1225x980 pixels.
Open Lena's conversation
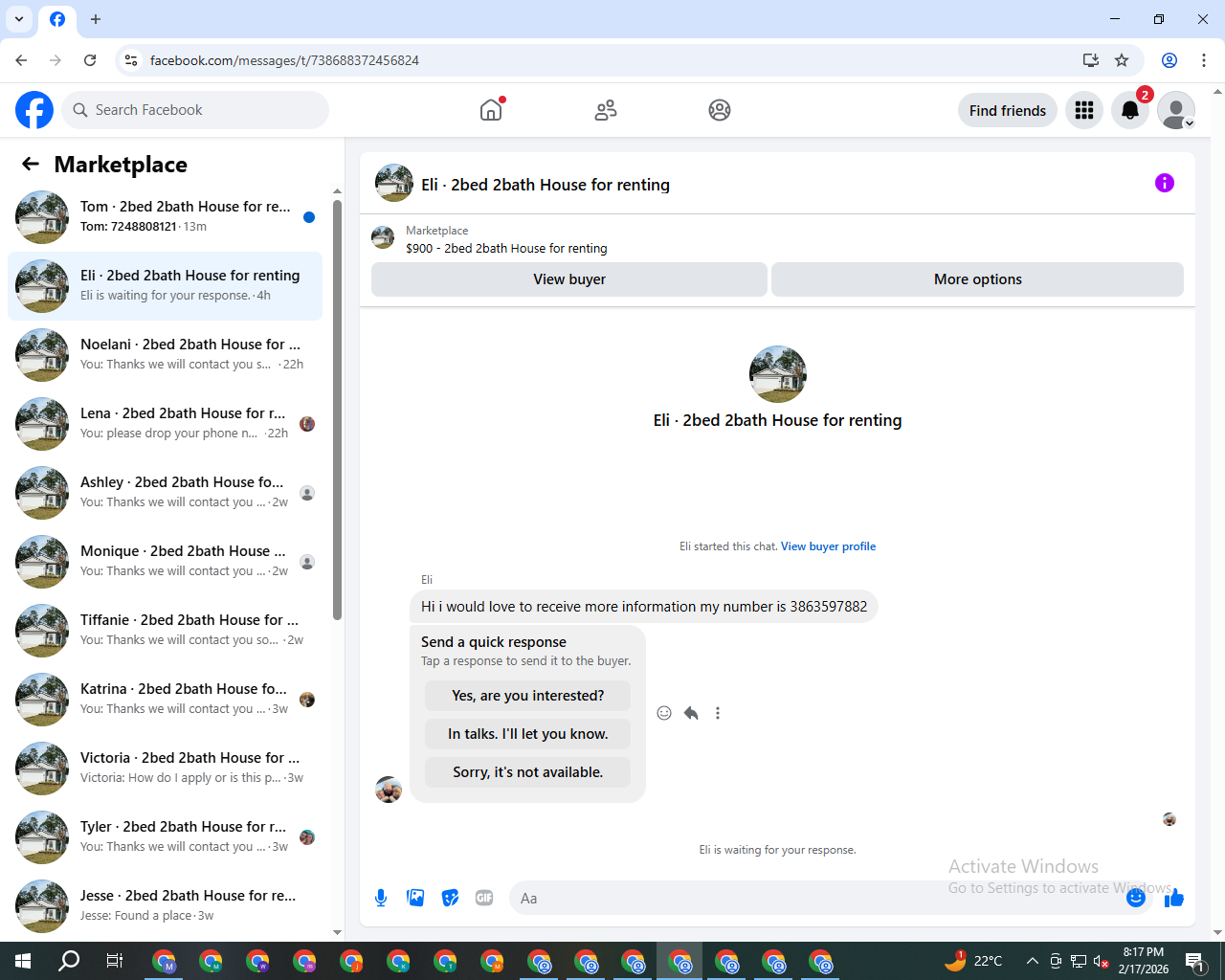[x=165, y=424]
